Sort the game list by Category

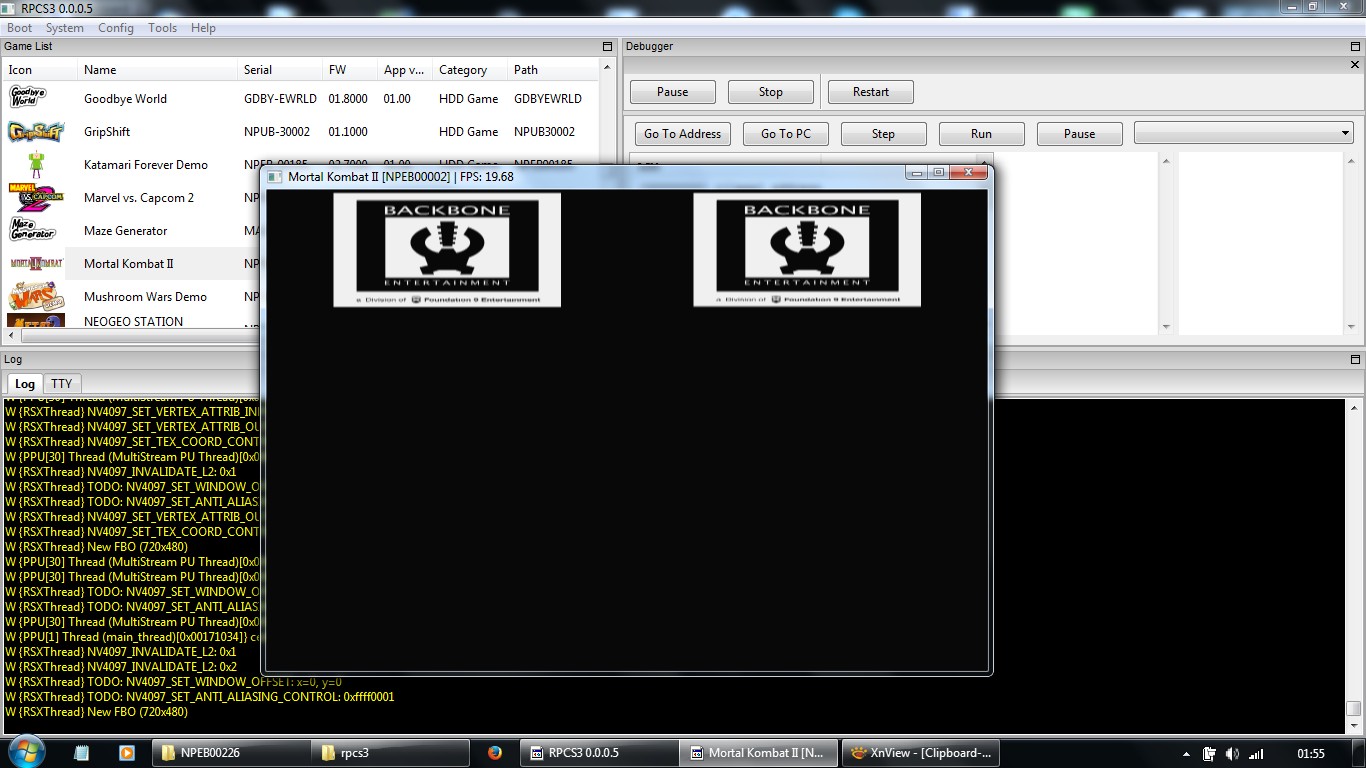[463, 70]
